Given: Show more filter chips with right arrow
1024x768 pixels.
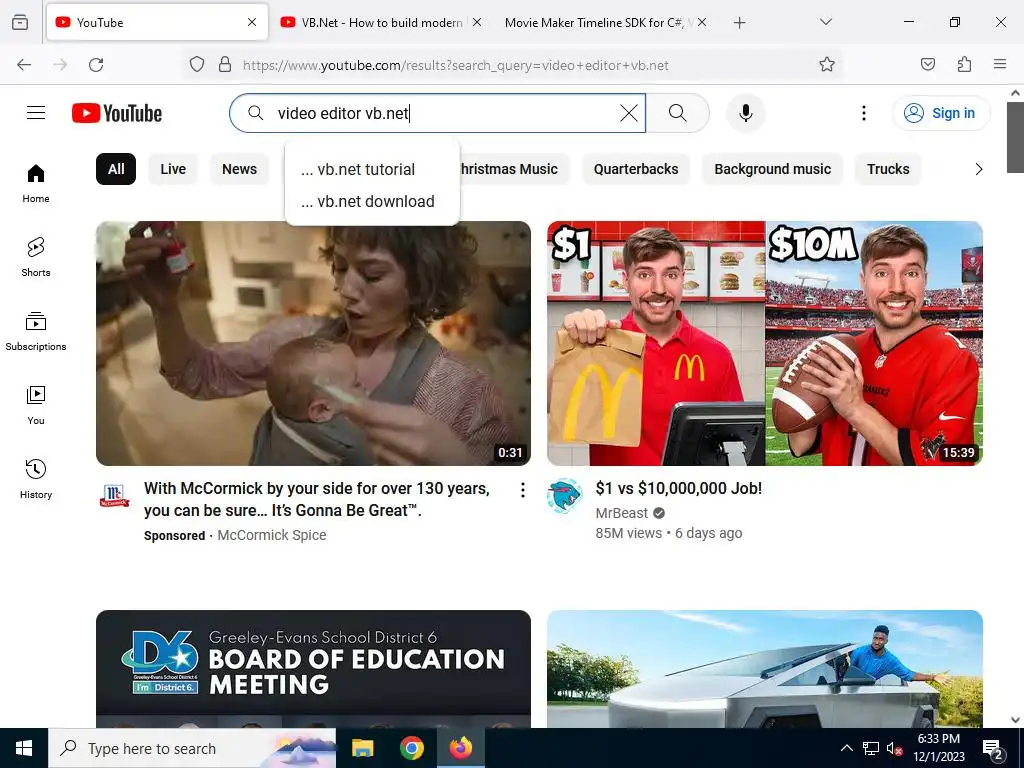Looking at the screenshot, I should tap(978, 169).
